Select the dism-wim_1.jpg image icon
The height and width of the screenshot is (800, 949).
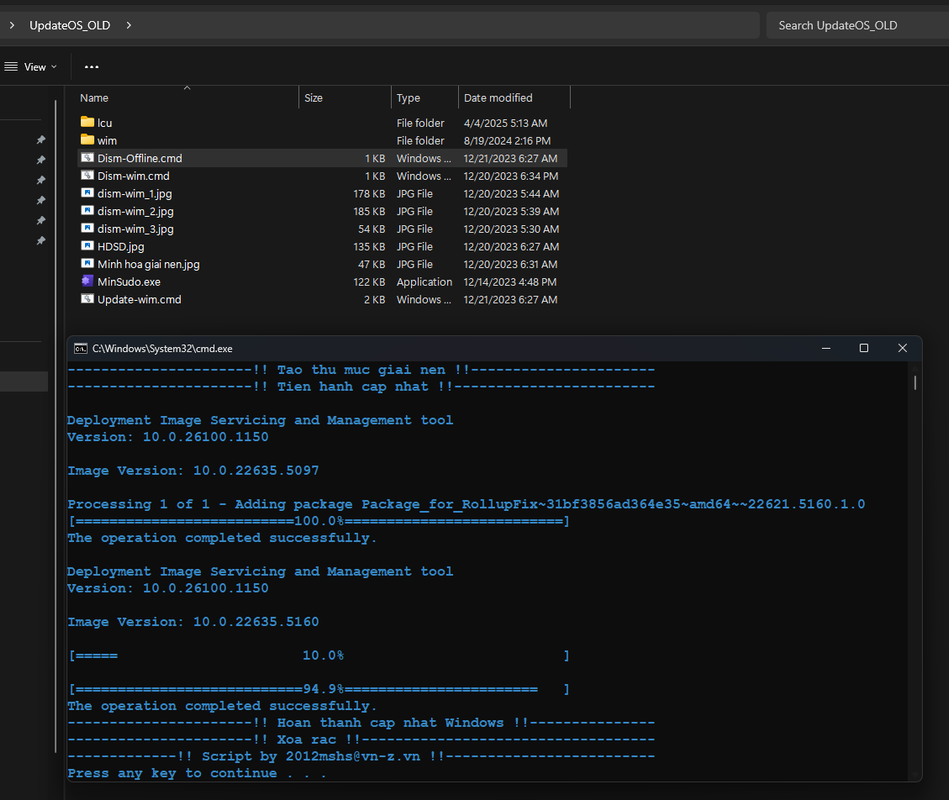point(87,193)
